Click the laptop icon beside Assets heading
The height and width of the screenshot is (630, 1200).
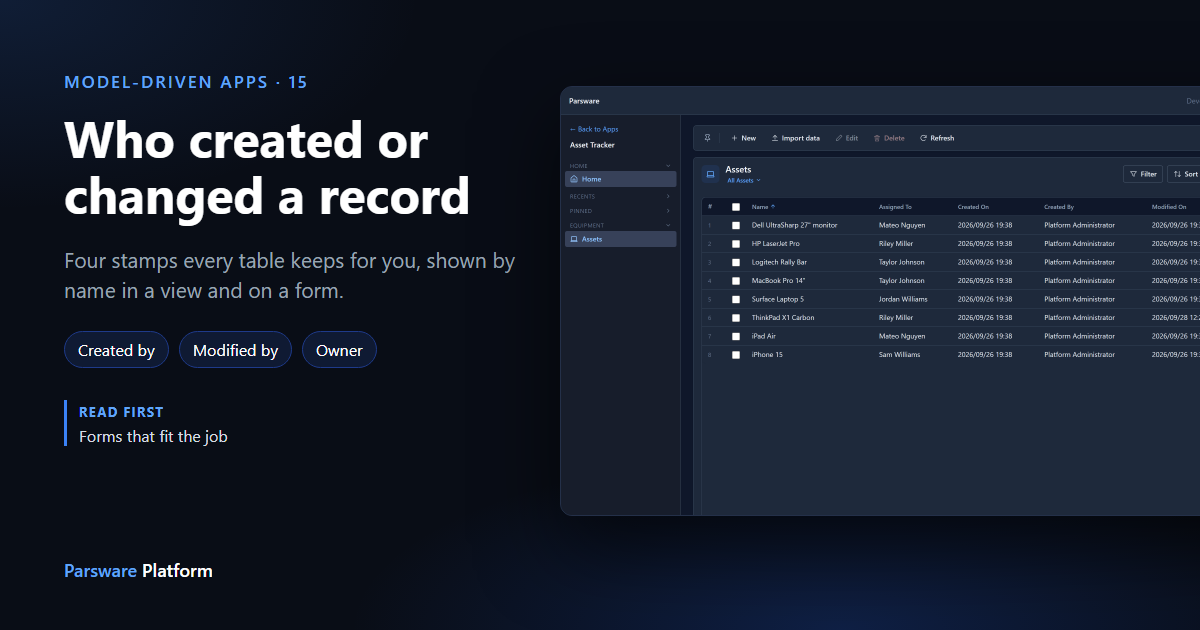710,174
